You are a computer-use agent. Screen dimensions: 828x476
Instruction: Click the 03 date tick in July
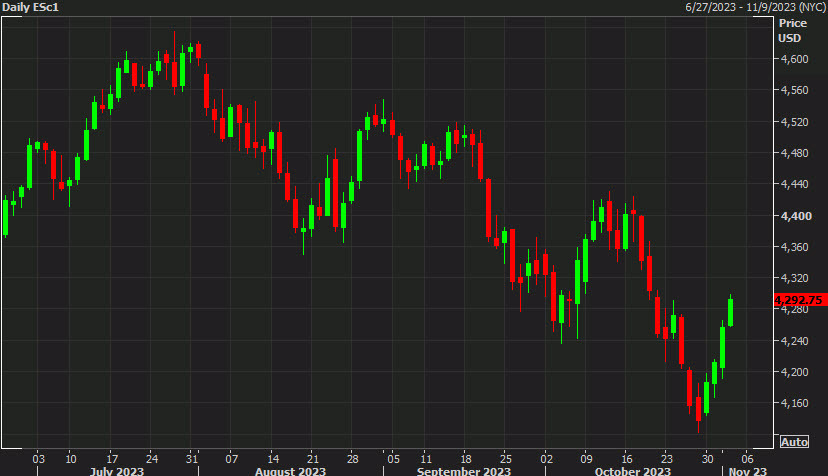39,459
